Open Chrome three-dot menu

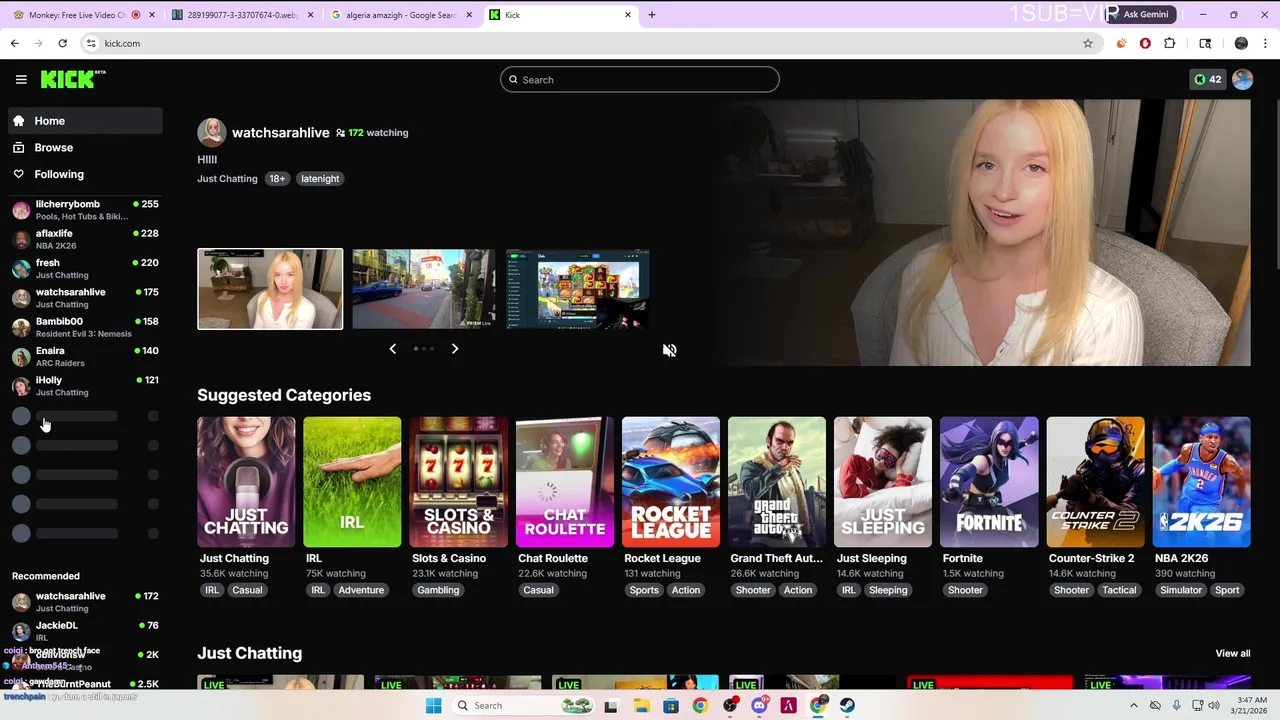1266,43
